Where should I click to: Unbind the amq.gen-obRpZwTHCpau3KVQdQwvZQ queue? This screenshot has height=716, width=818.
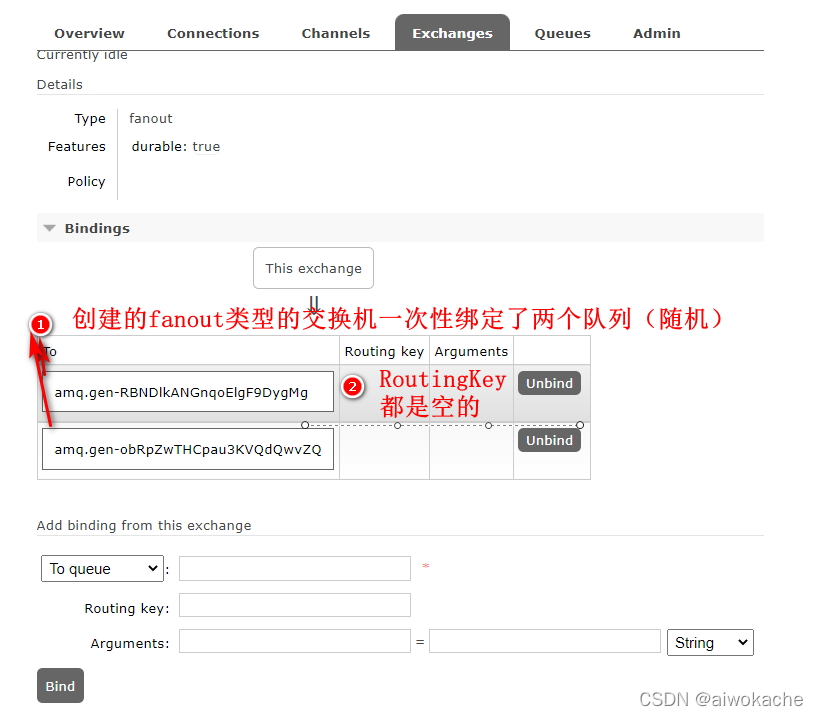(x=549, y=440)
